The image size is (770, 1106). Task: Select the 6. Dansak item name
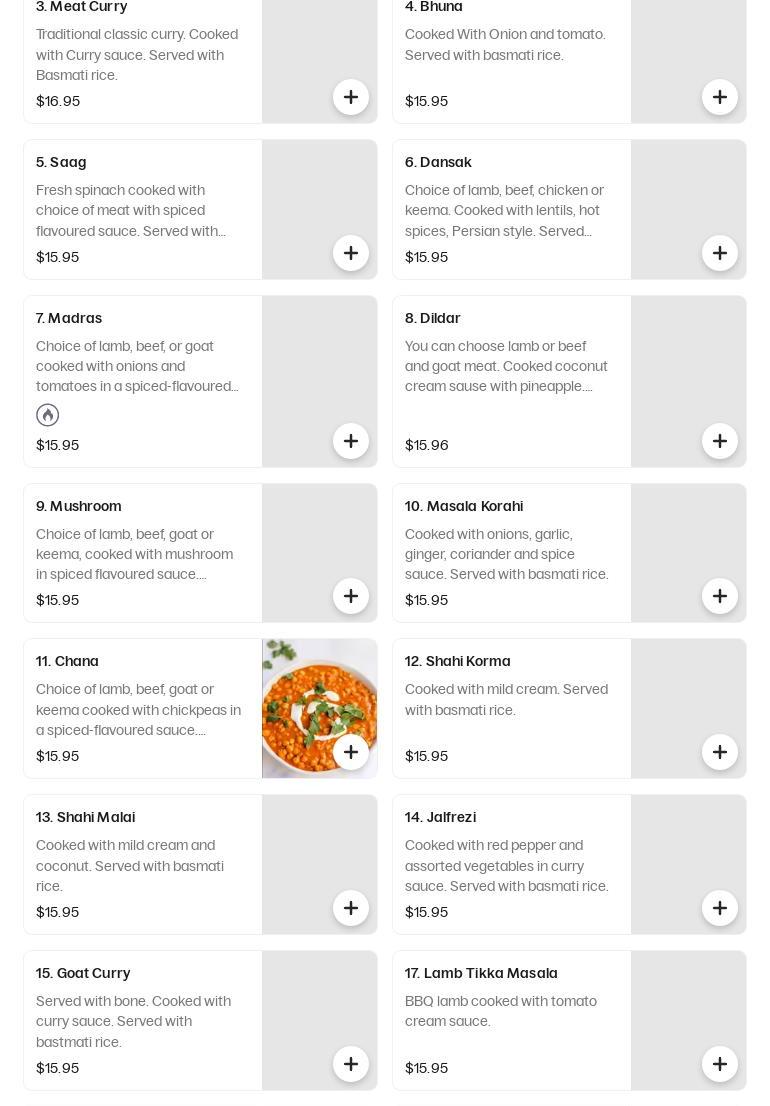point(438,162)
